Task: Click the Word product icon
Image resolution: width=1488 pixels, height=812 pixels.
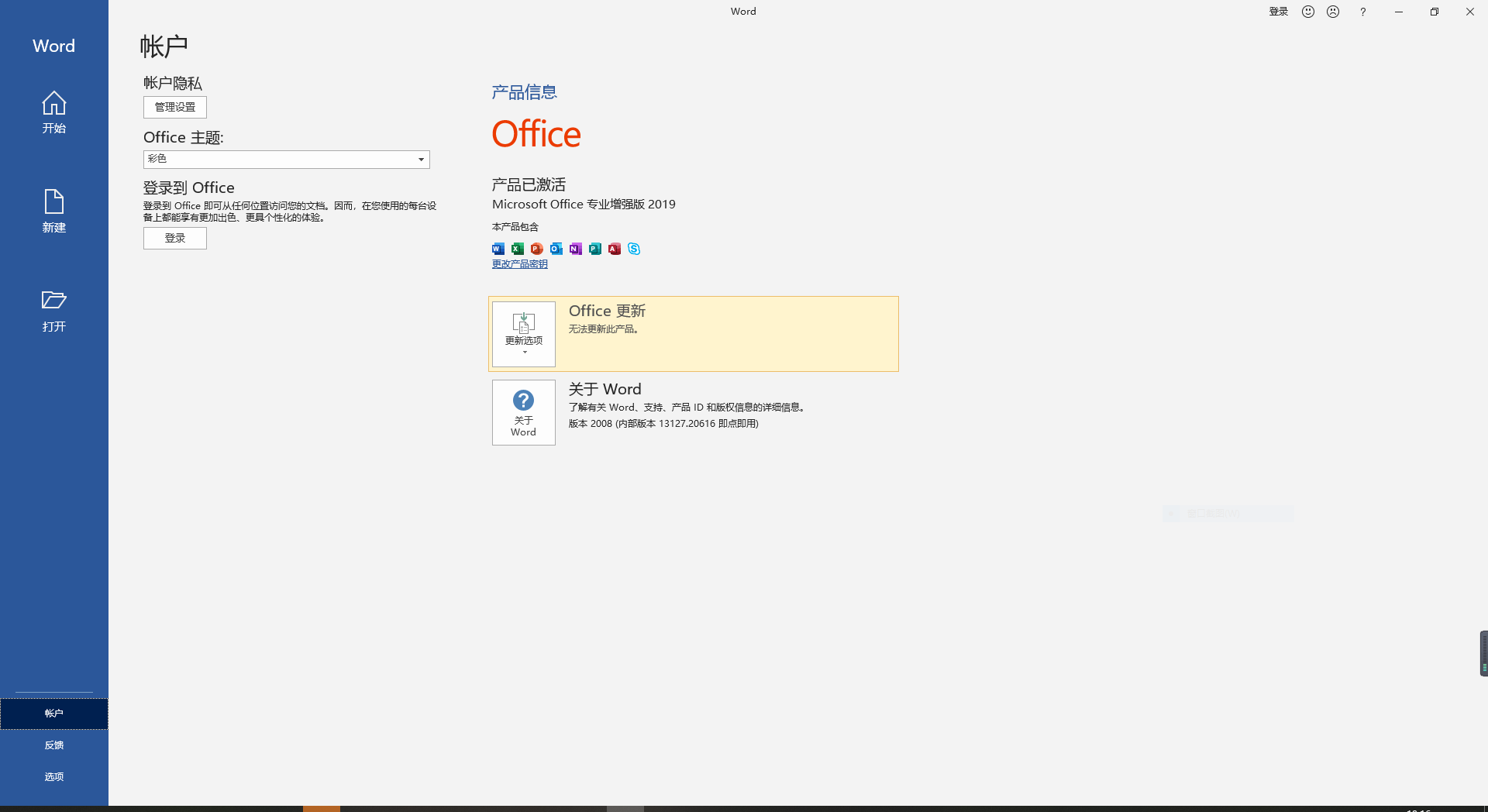Action: pyautogui.click(x=498, y=249)
